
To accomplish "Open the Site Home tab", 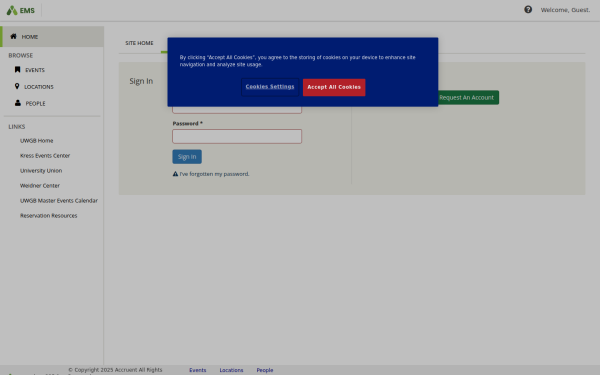I will [x=139, y=43].
